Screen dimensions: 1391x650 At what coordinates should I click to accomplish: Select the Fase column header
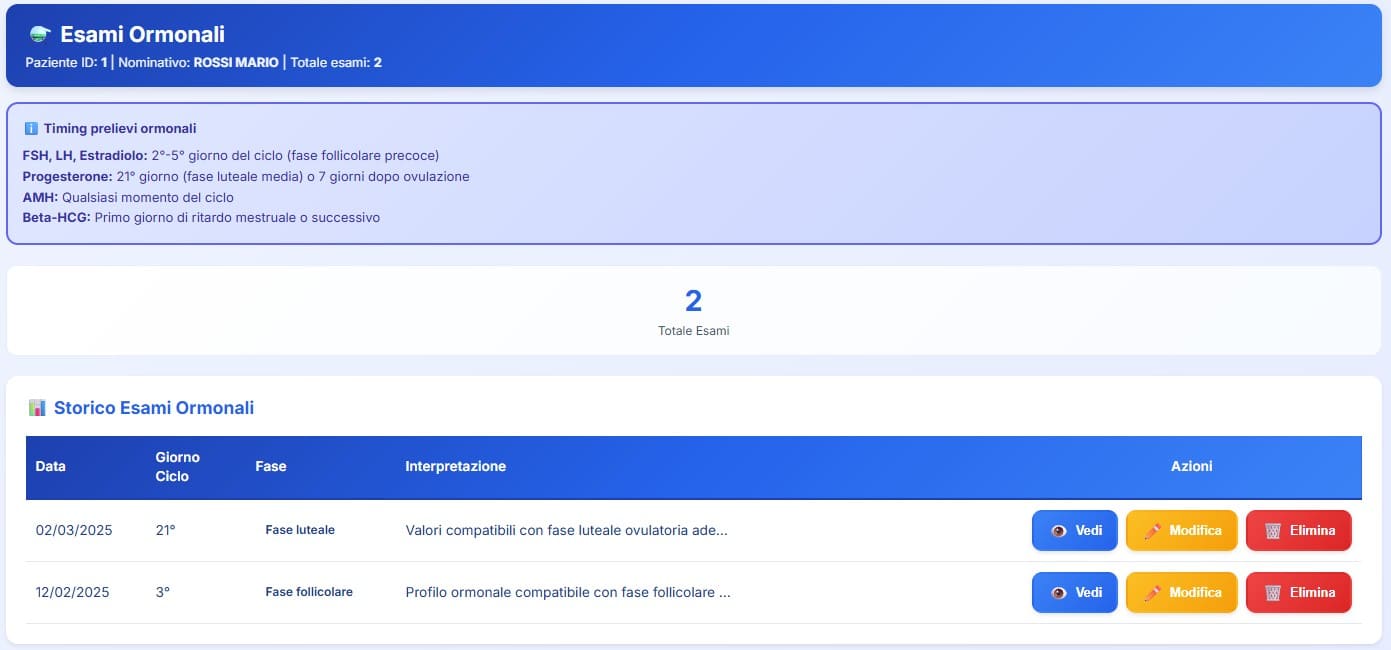coord(271,467)
